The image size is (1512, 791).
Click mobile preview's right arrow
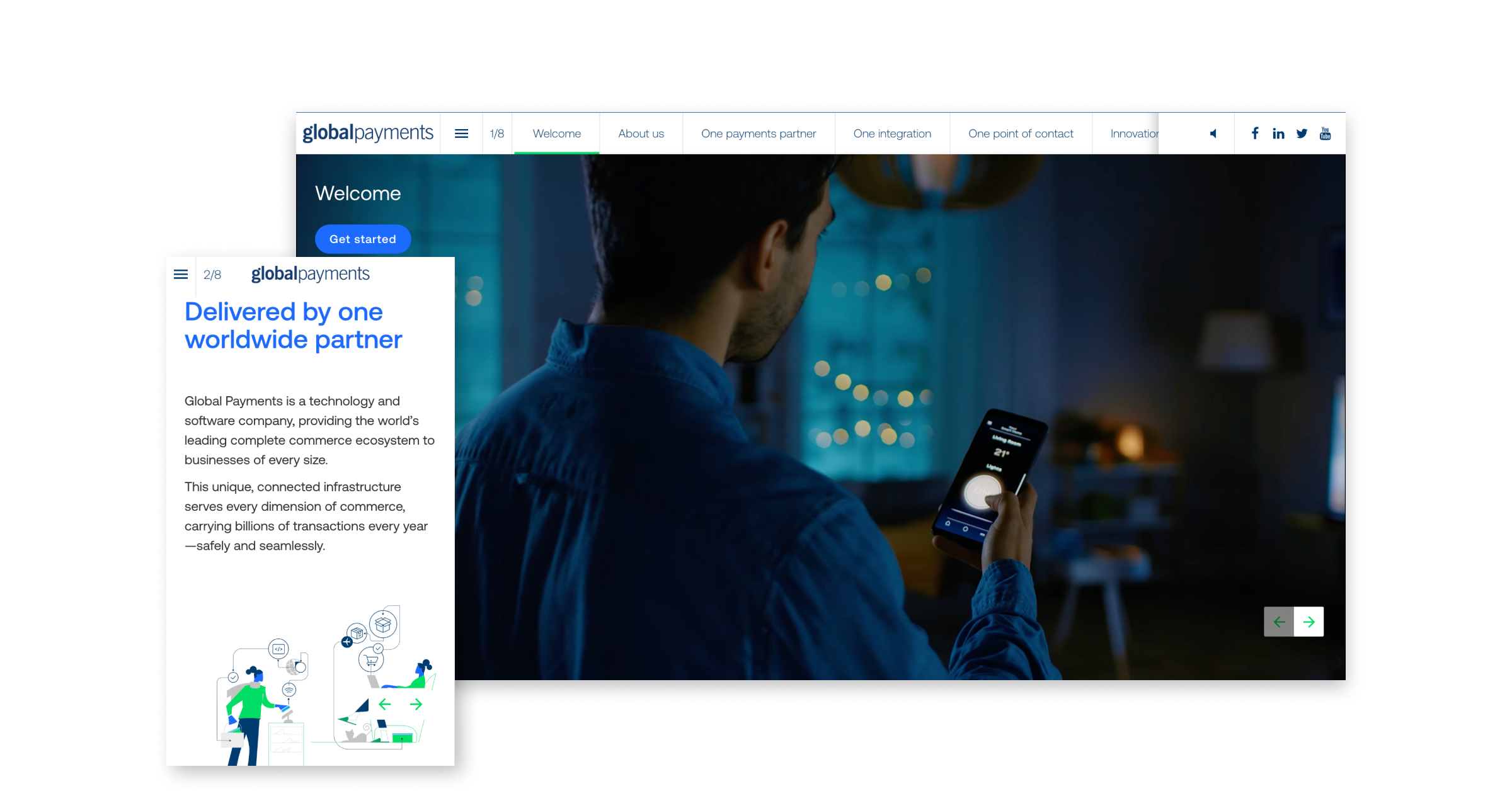416,704
